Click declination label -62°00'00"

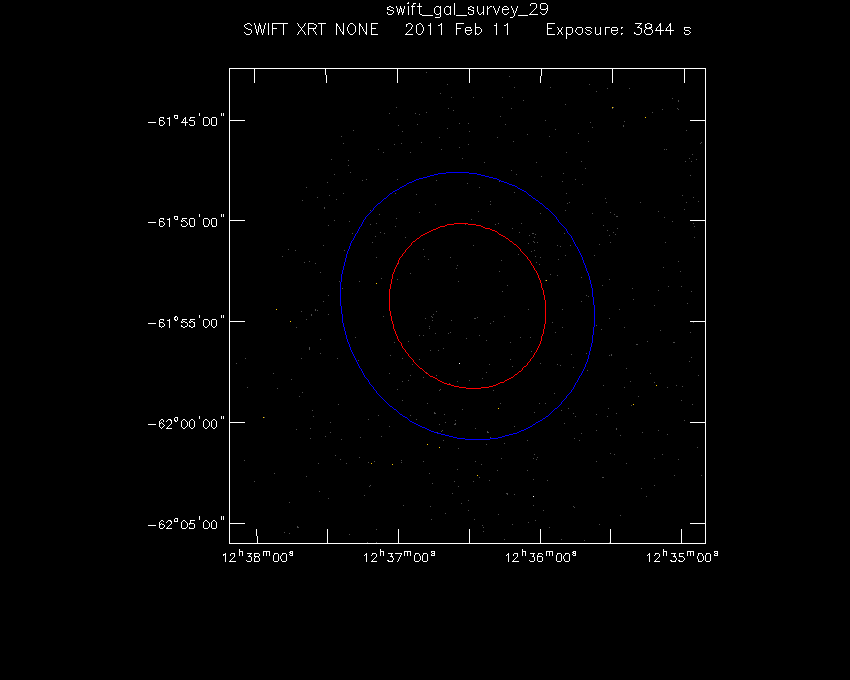pyautogui.click(x=186, y=424)
